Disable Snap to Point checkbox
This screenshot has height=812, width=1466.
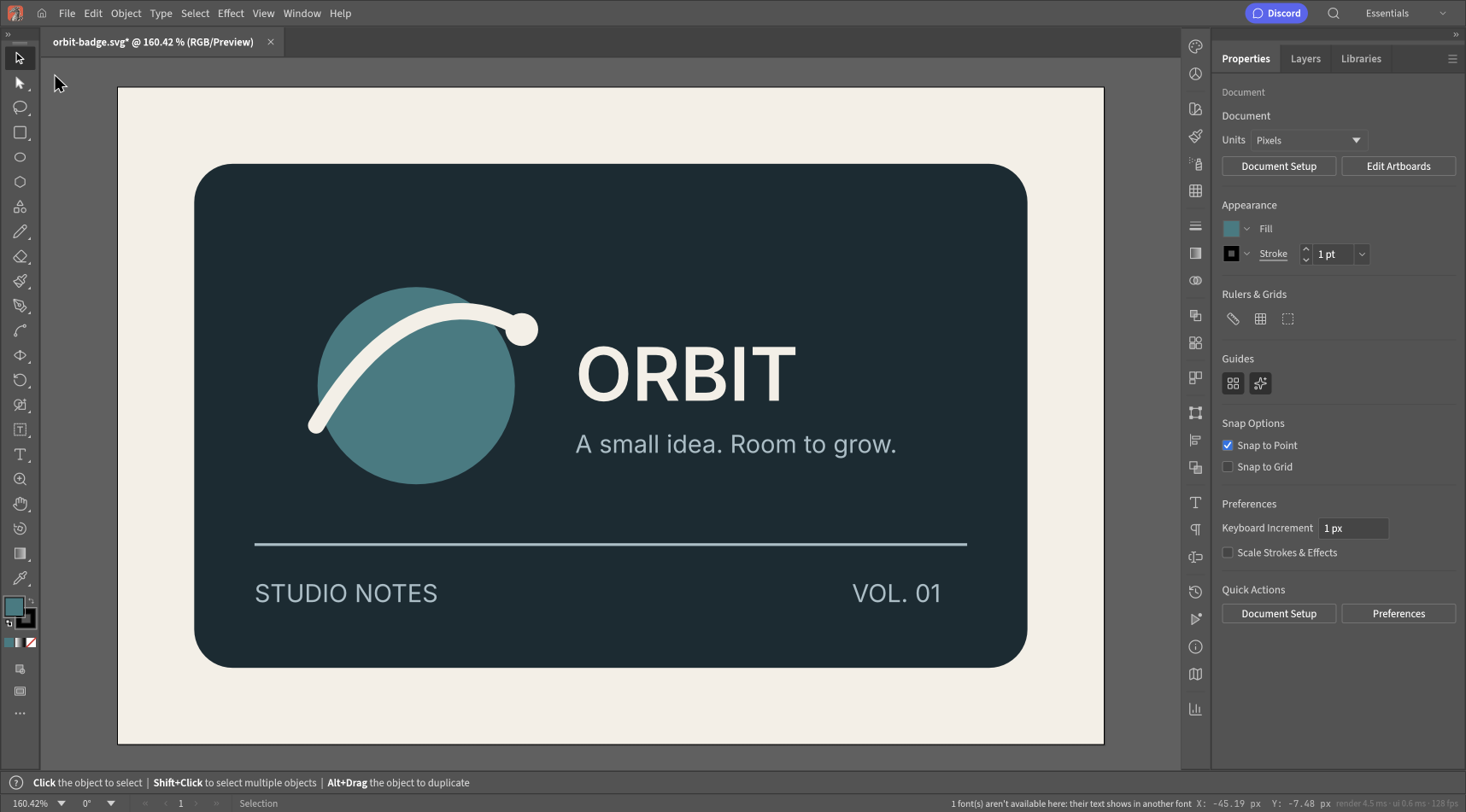(x=1228, y=446)
